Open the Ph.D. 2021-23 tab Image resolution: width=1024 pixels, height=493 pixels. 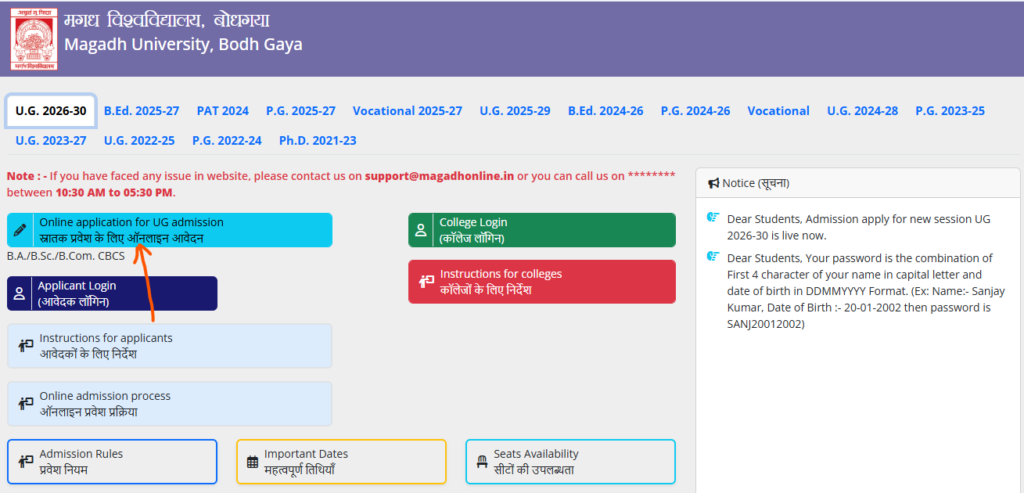[x=317, y=140]
